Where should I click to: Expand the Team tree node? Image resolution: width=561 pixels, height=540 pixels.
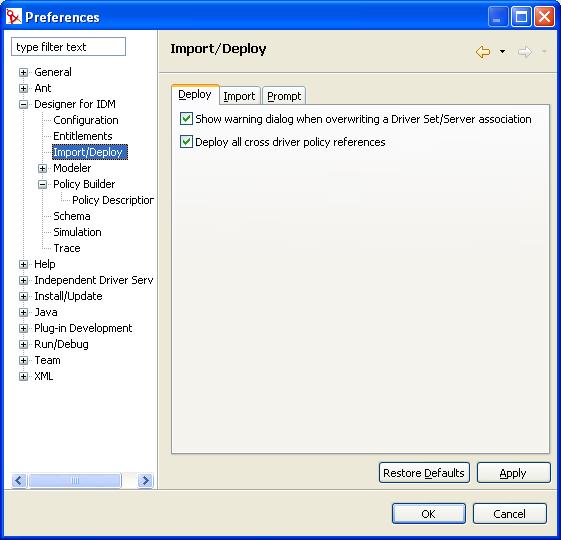pyautogui.click(x=23, y=360)
